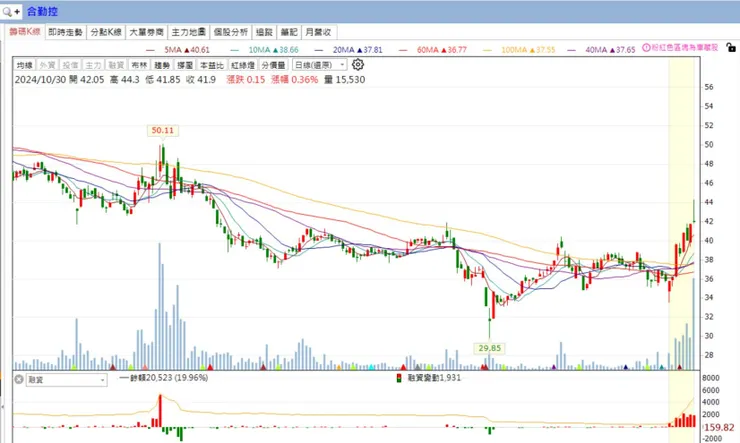Toggle the 均線 overlay button
740x443 pixels.
click(x=25, y=65)
